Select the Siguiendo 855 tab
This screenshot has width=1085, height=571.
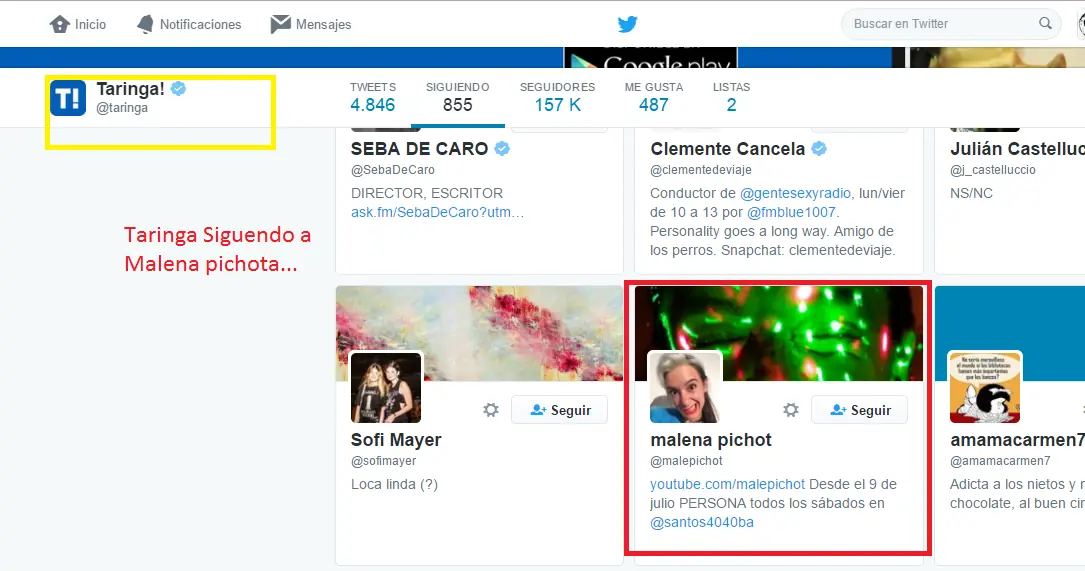pyautogui.click(x=457, y=98)
